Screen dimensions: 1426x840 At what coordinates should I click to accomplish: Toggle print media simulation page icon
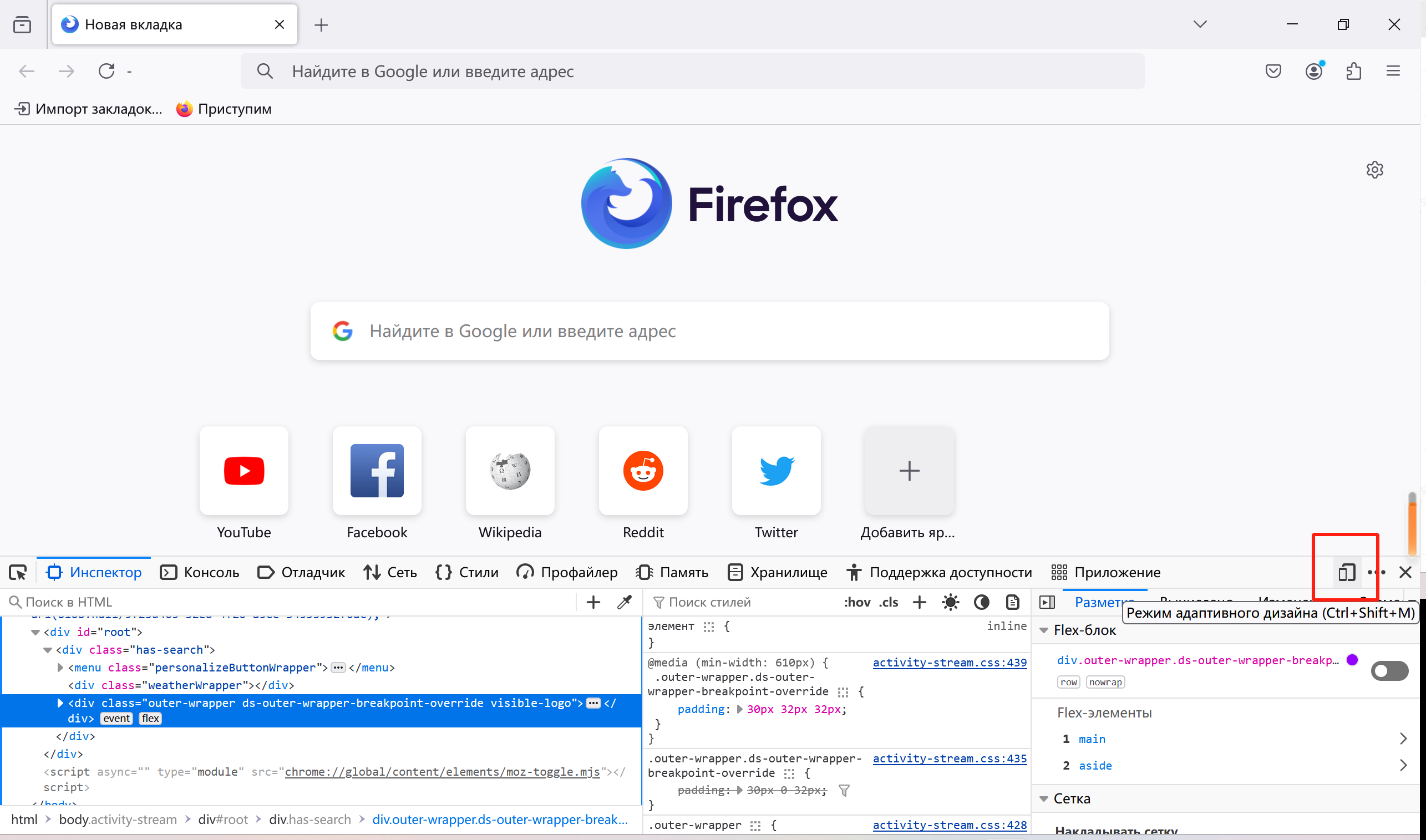pyautogui.click(x=1012, y=602)
